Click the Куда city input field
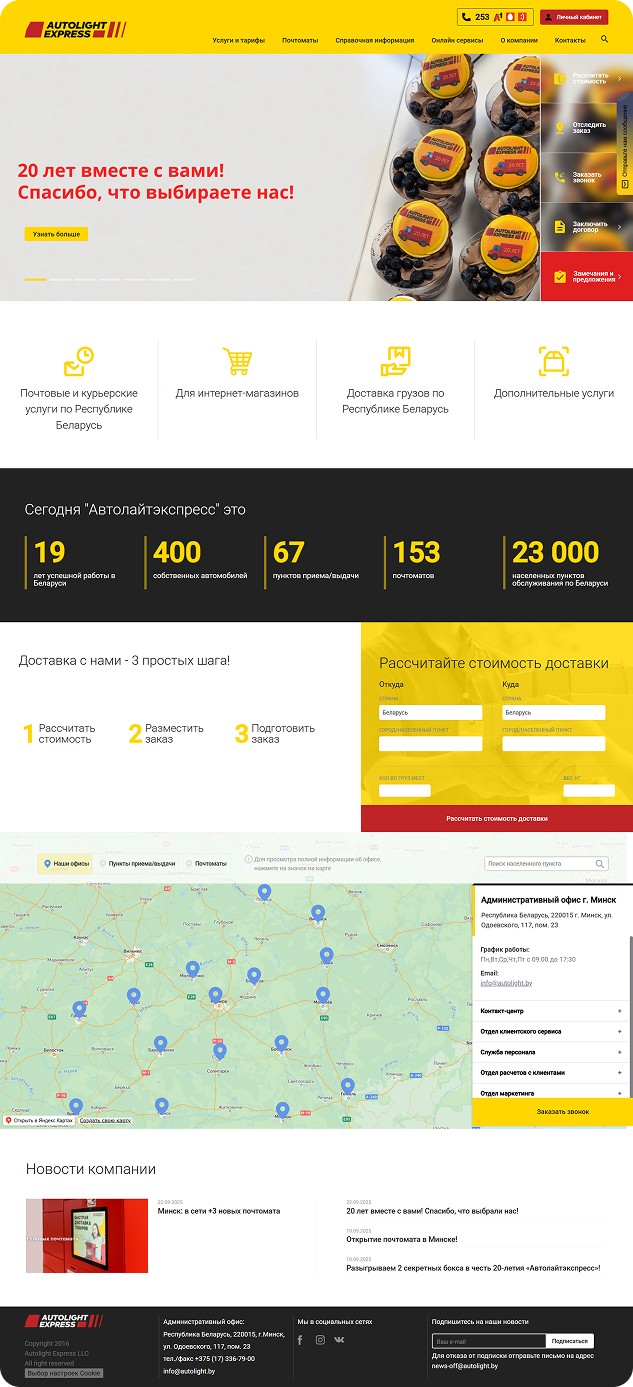This screenshot has width=633, height=1387. click(x=553, y=744)
